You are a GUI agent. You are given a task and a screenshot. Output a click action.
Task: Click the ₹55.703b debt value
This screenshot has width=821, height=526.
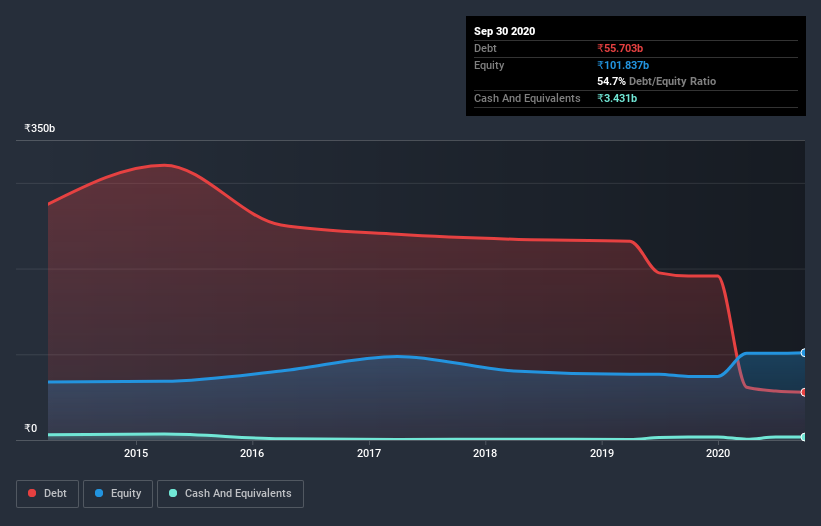[x=620, y=48]
